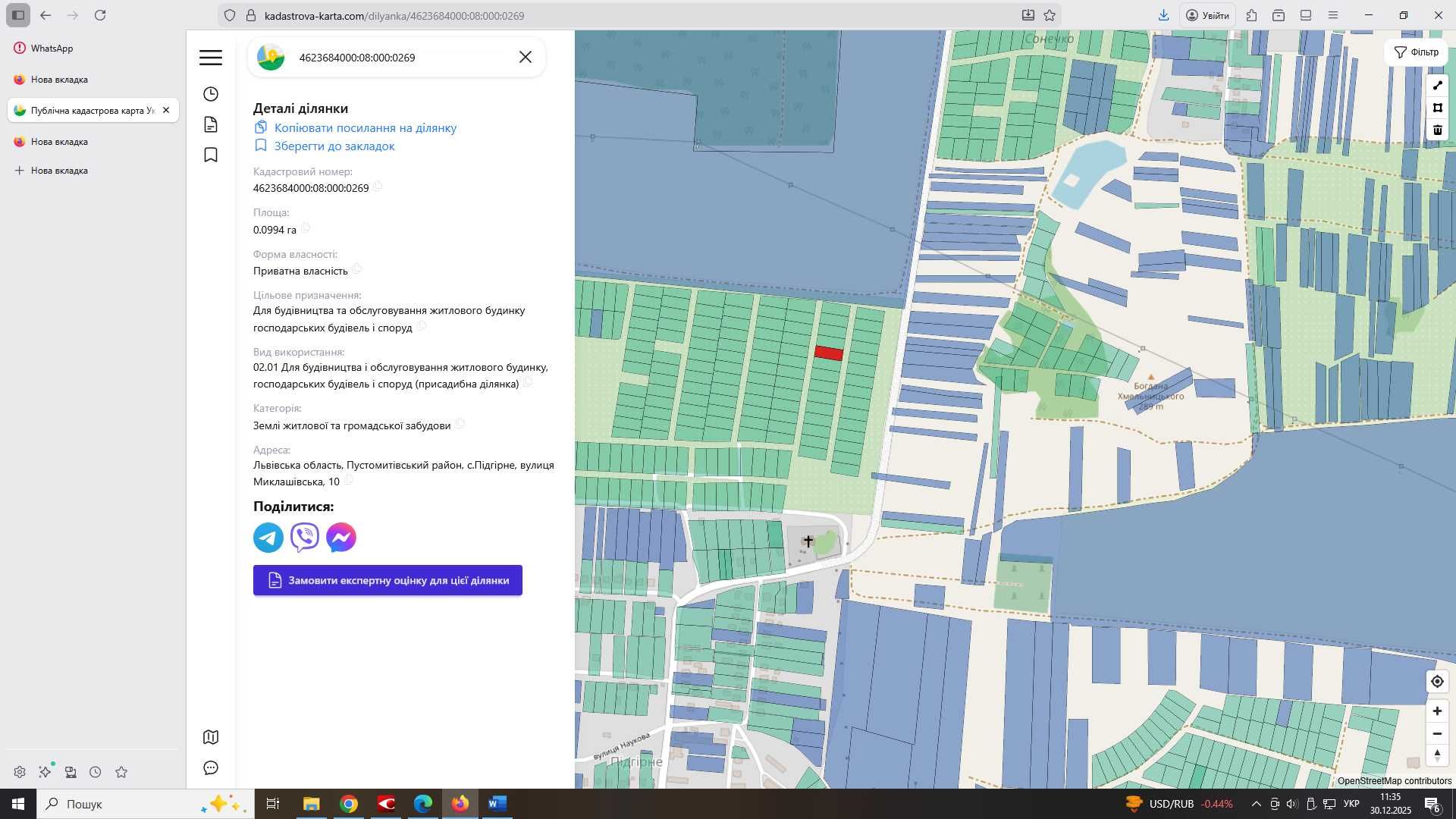1456x819 pixels.
Task: Zoom in on the map
Action: [x=1437, y=711]
